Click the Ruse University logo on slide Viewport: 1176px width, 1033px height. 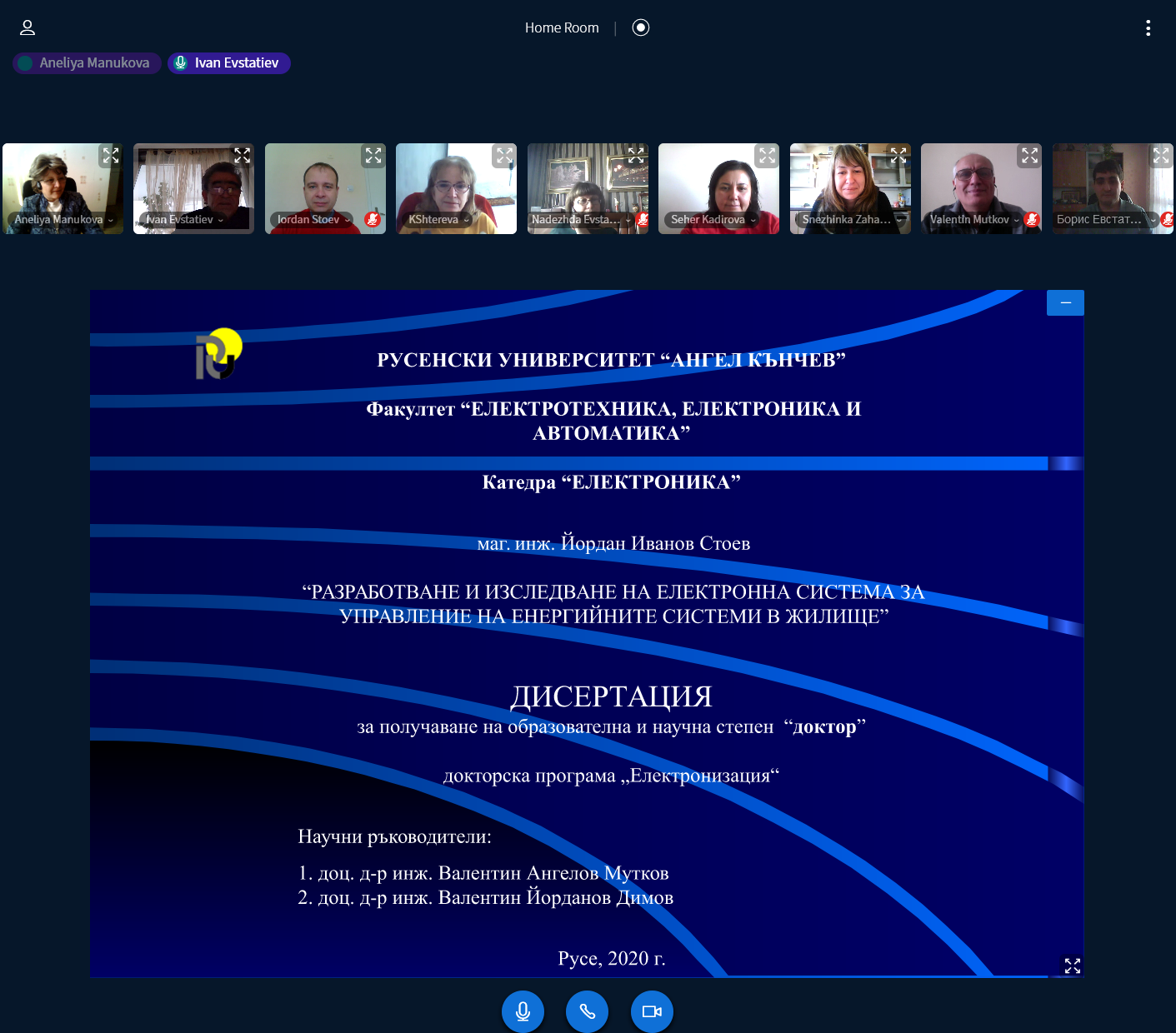point(219,354)
